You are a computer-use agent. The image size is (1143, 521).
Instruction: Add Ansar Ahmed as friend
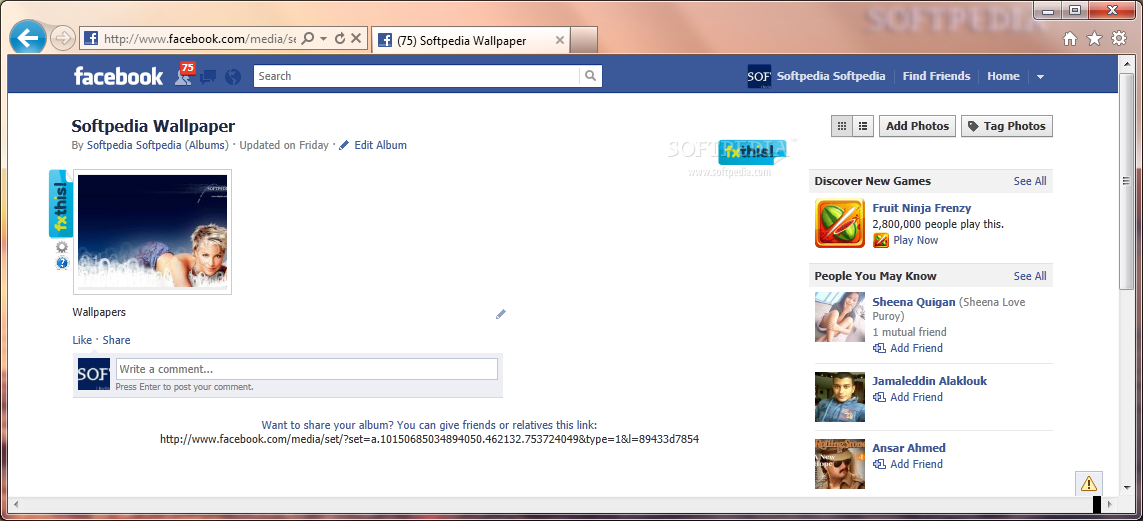[908, 464]
